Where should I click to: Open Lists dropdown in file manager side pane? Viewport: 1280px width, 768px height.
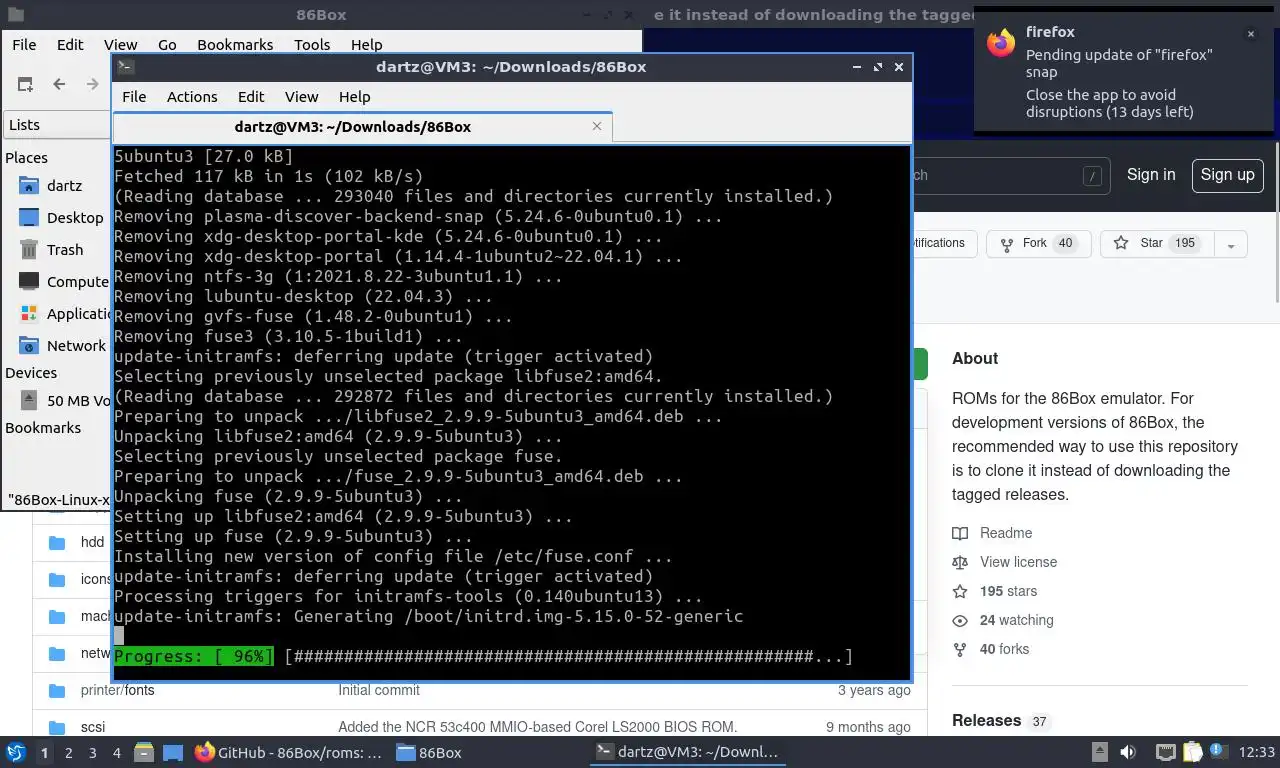coord(56,125)
